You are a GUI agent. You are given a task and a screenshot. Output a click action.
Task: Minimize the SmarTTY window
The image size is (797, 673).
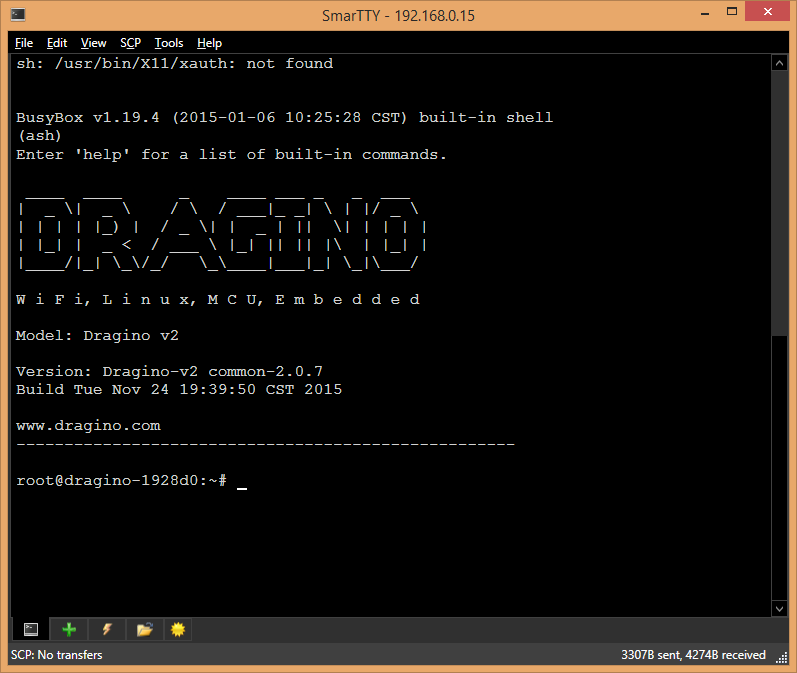[704, 13]
